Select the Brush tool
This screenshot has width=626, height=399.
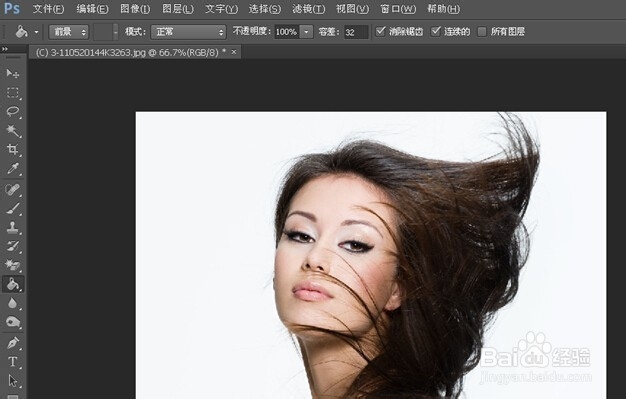(x=13, y=208)
